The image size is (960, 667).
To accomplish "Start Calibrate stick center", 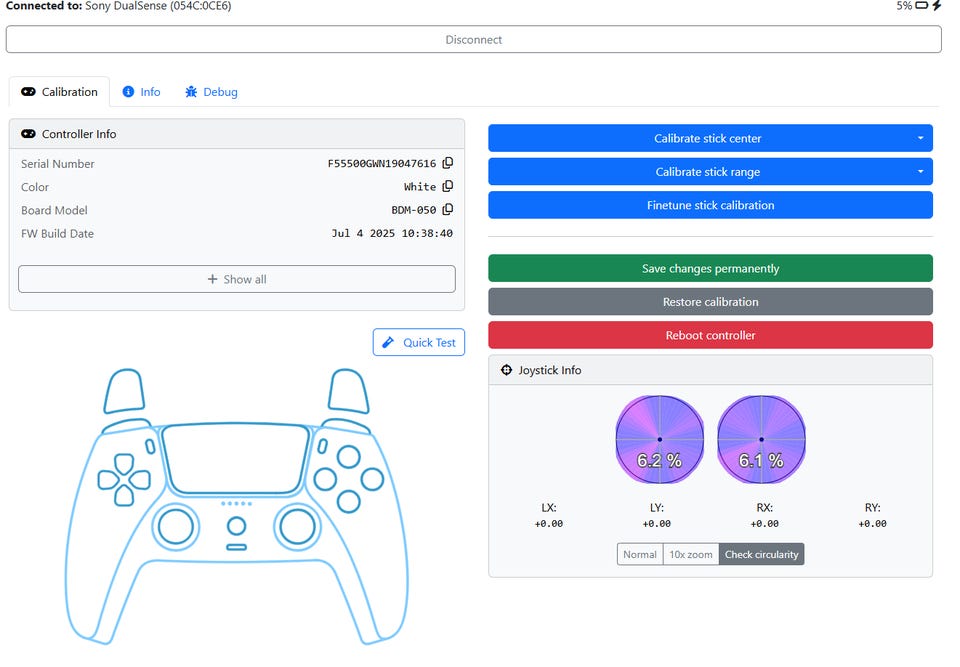I will (x=708, y=140).
